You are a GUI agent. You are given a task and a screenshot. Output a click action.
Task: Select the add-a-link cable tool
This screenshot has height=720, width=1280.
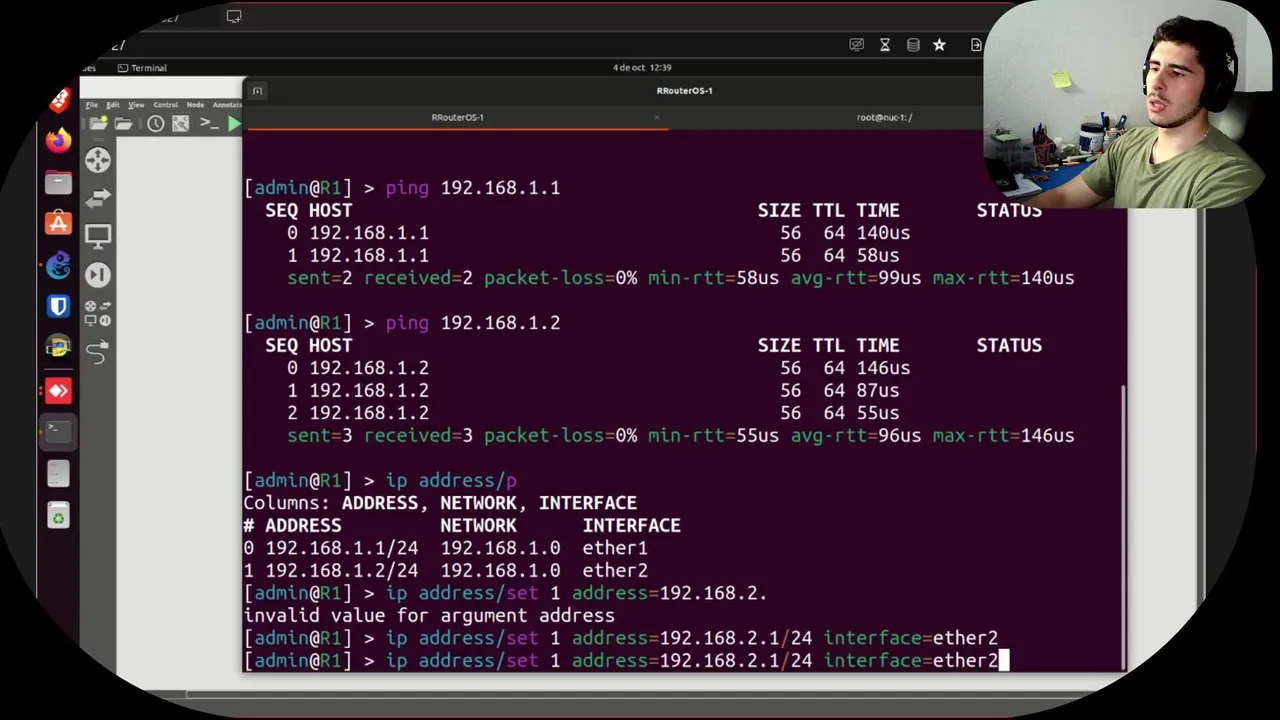tap(97, 352)
